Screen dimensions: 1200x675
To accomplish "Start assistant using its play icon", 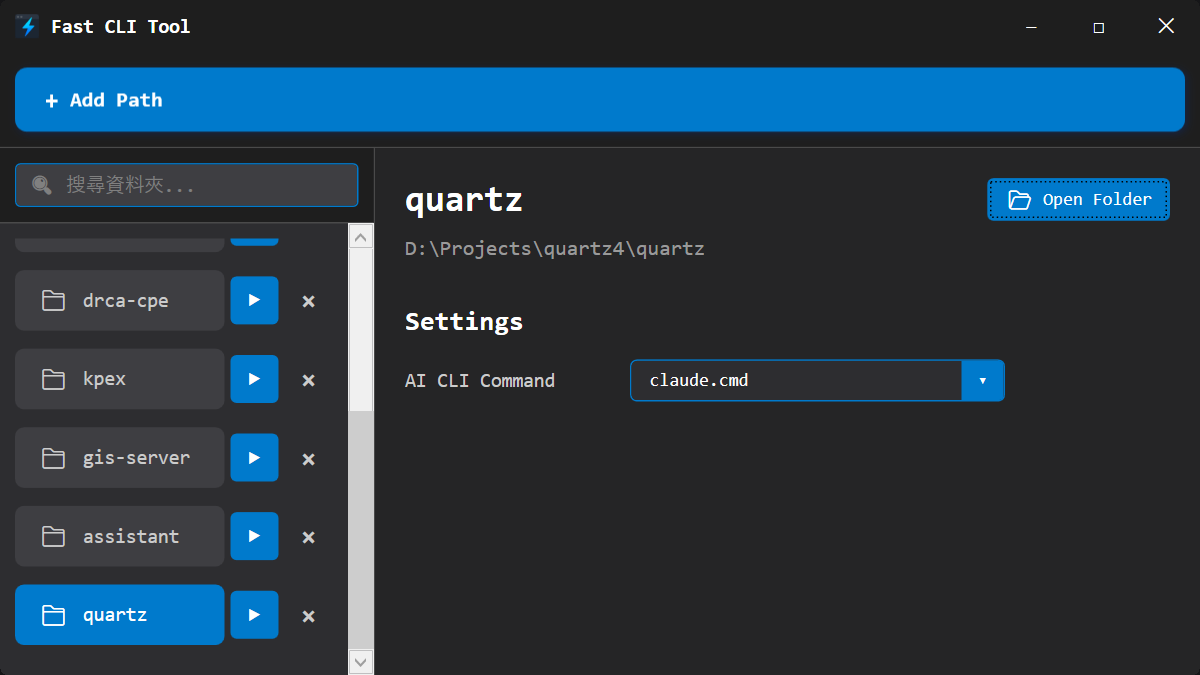I will point(254,536).
